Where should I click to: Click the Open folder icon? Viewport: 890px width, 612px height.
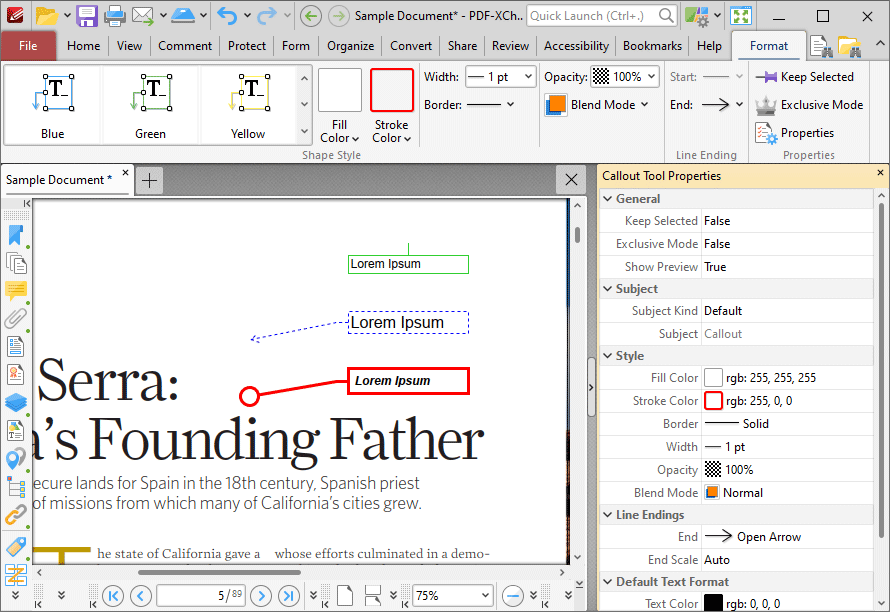(x=47, y=15)
